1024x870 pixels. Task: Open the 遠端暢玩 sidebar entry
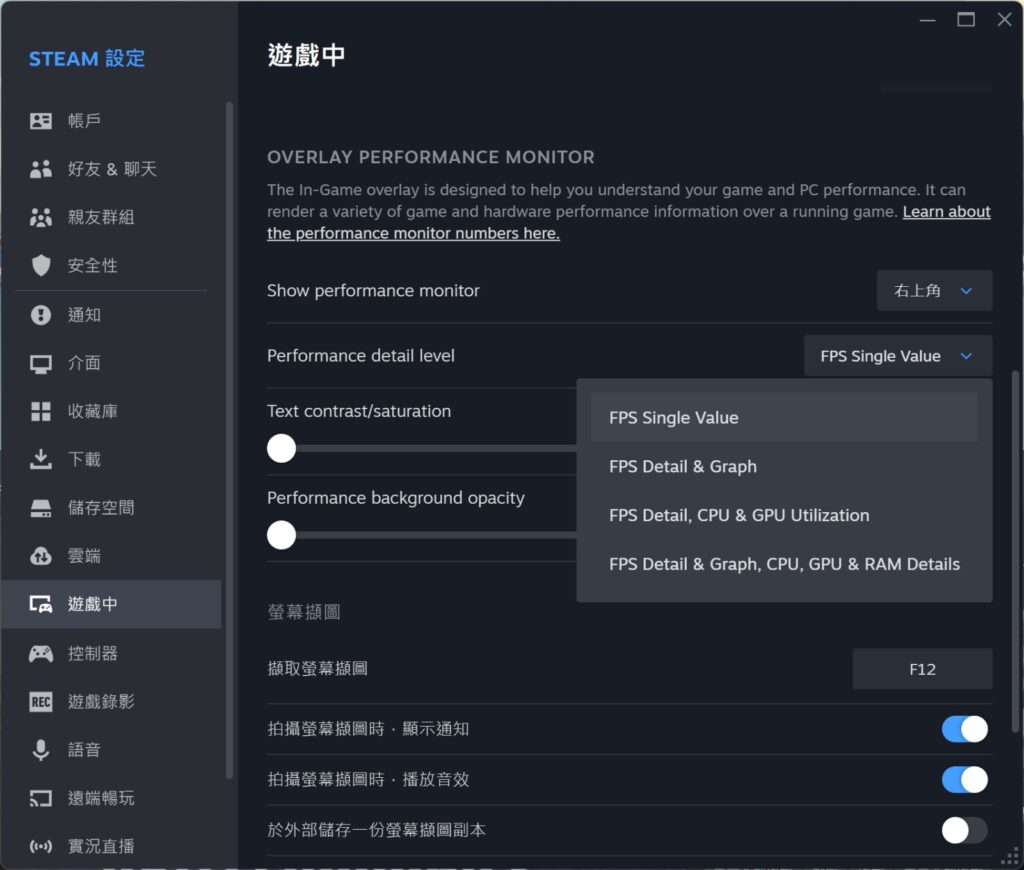(100, 798)
